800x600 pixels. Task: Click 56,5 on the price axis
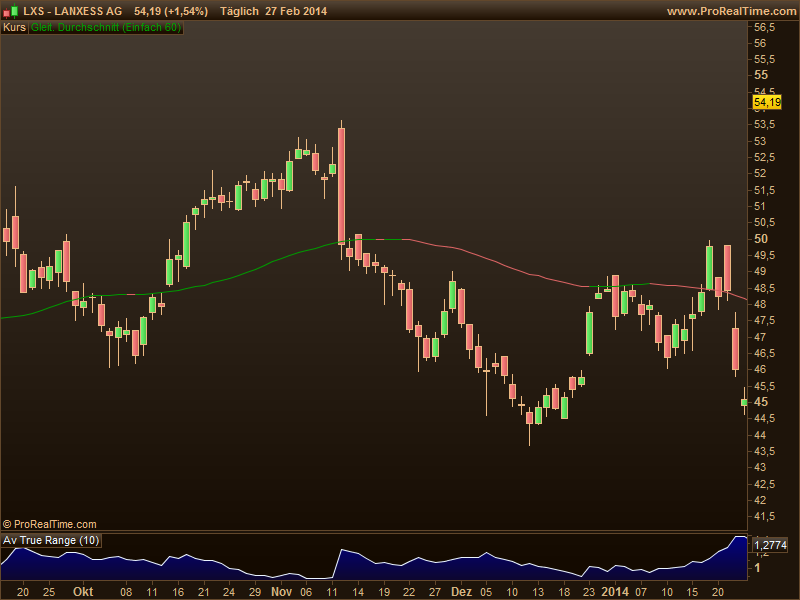764,27
